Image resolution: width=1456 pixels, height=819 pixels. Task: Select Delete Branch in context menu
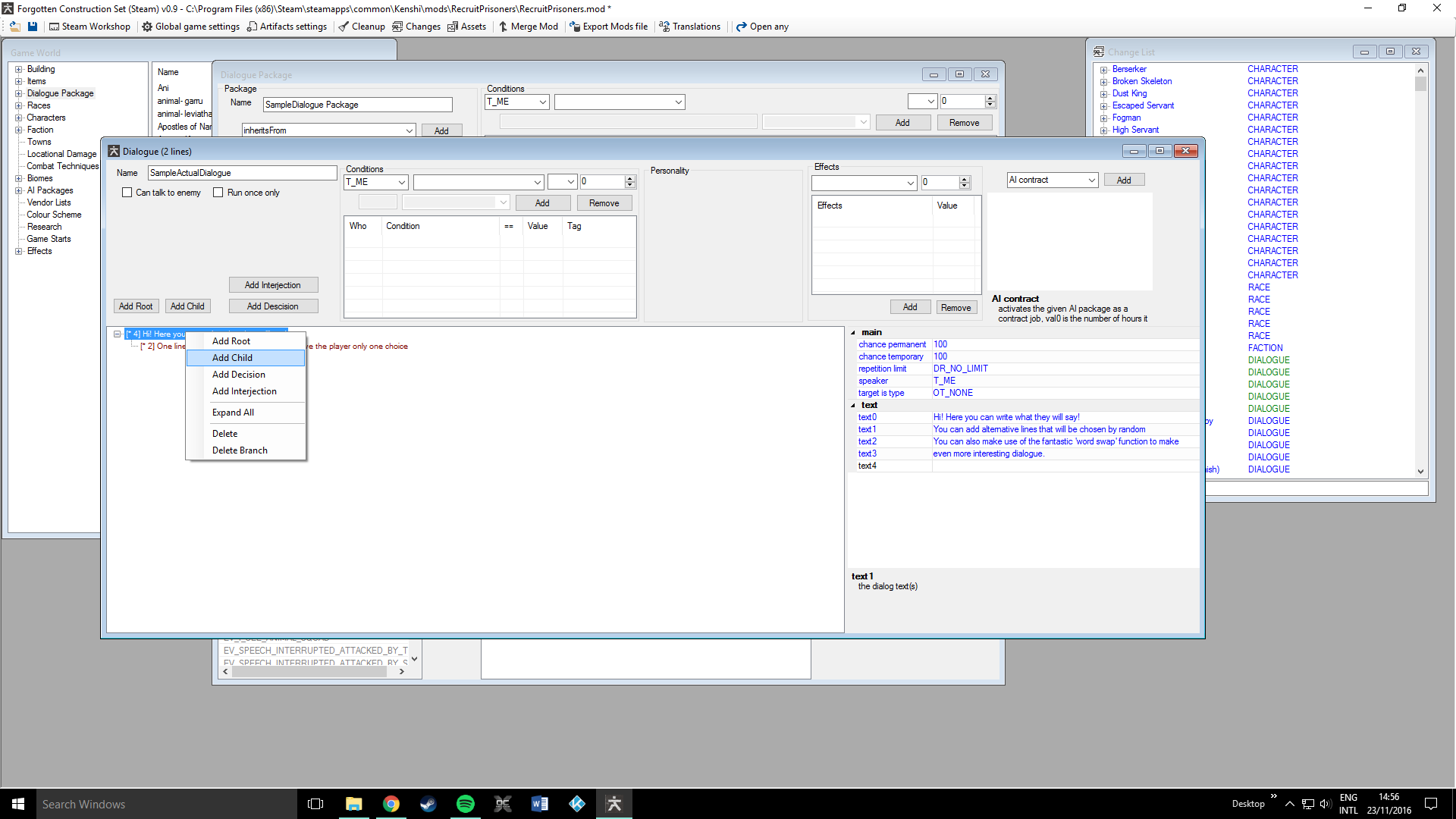click(x=240, y=450)
